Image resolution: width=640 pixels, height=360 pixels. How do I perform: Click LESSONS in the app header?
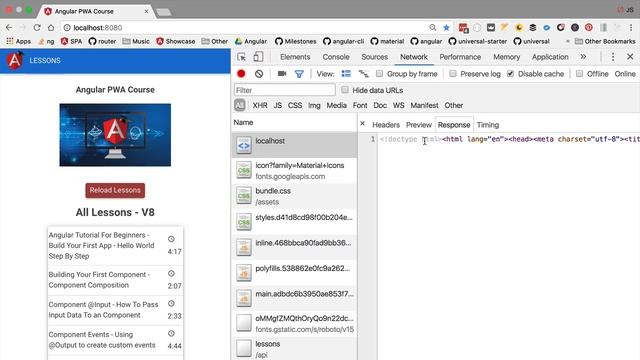[45, 60]
